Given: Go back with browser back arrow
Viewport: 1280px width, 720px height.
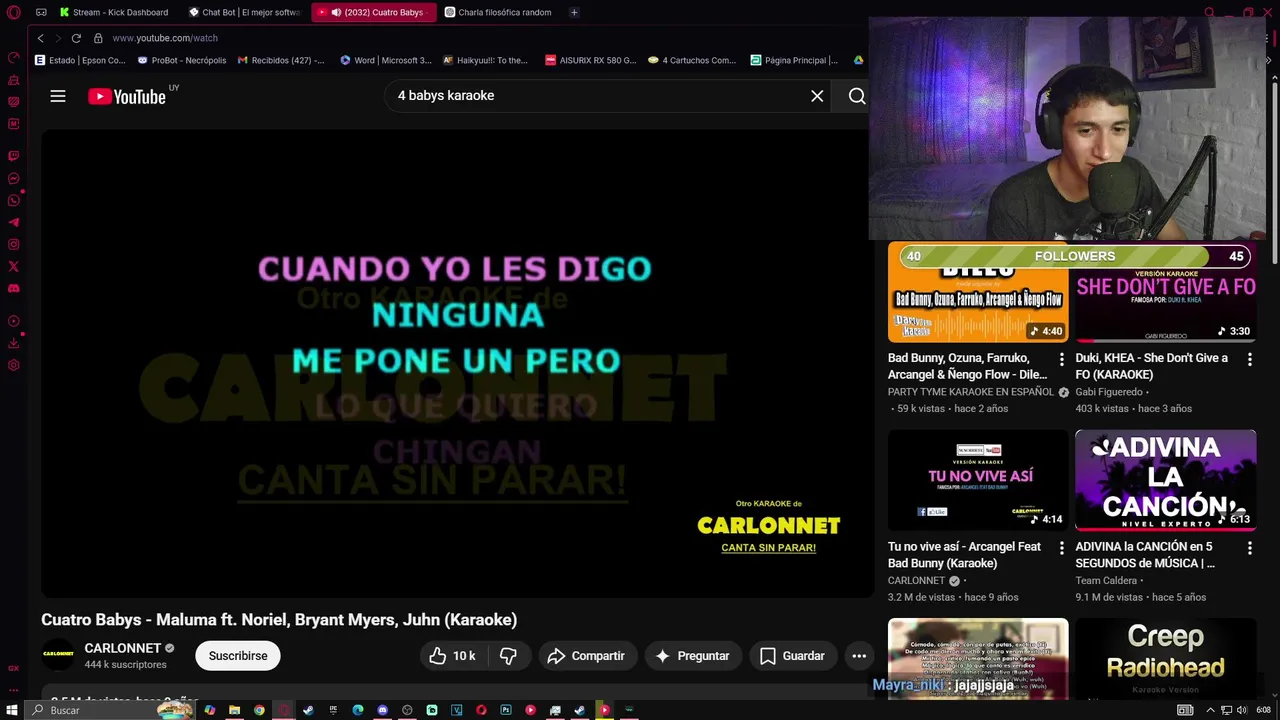Looking at the screenshot, I should point(40,38).
